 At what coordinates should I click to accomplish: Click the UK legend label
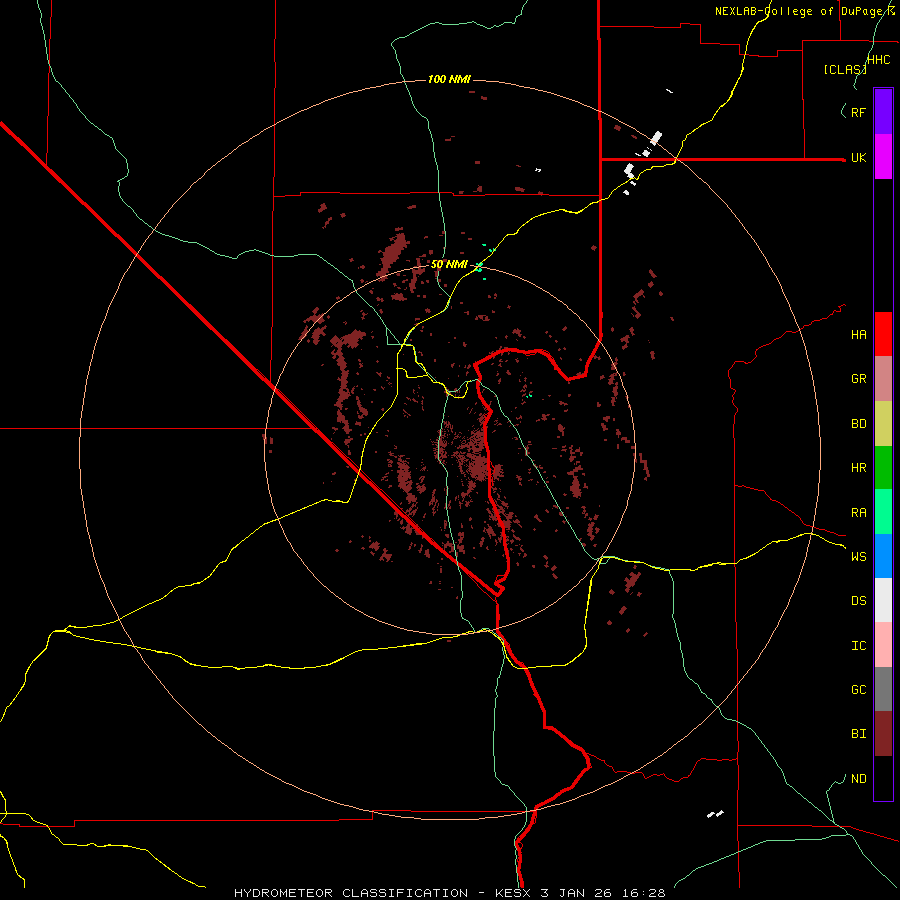[x=858, y=158]
